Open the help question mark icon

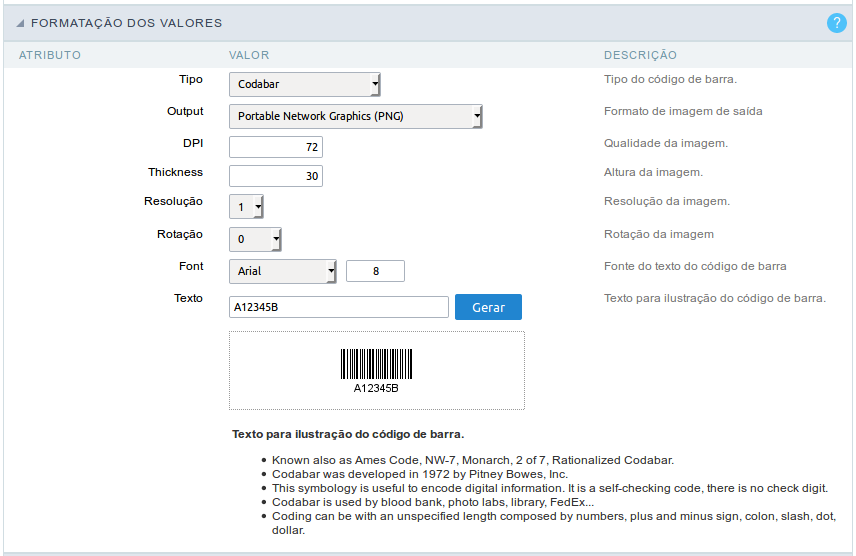836,23
